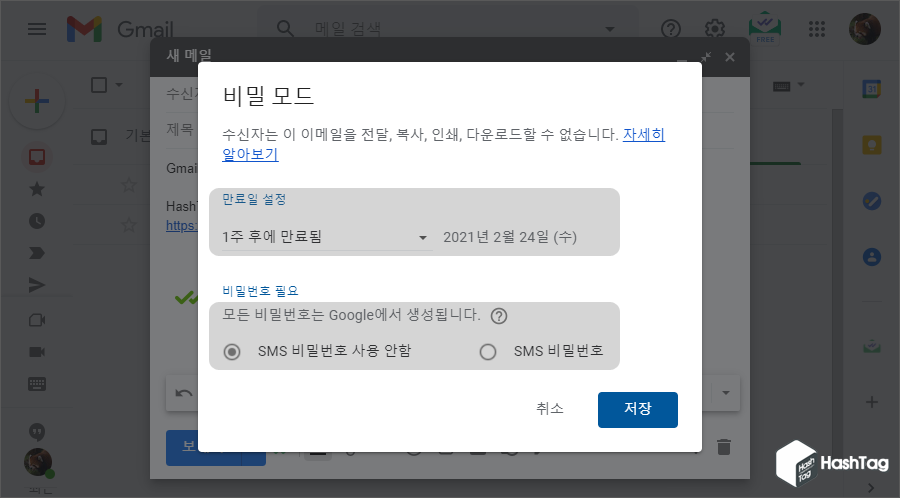Open the chat user avatar at bottom left
This screenshot has height=498, width=900.
point(38,462)
